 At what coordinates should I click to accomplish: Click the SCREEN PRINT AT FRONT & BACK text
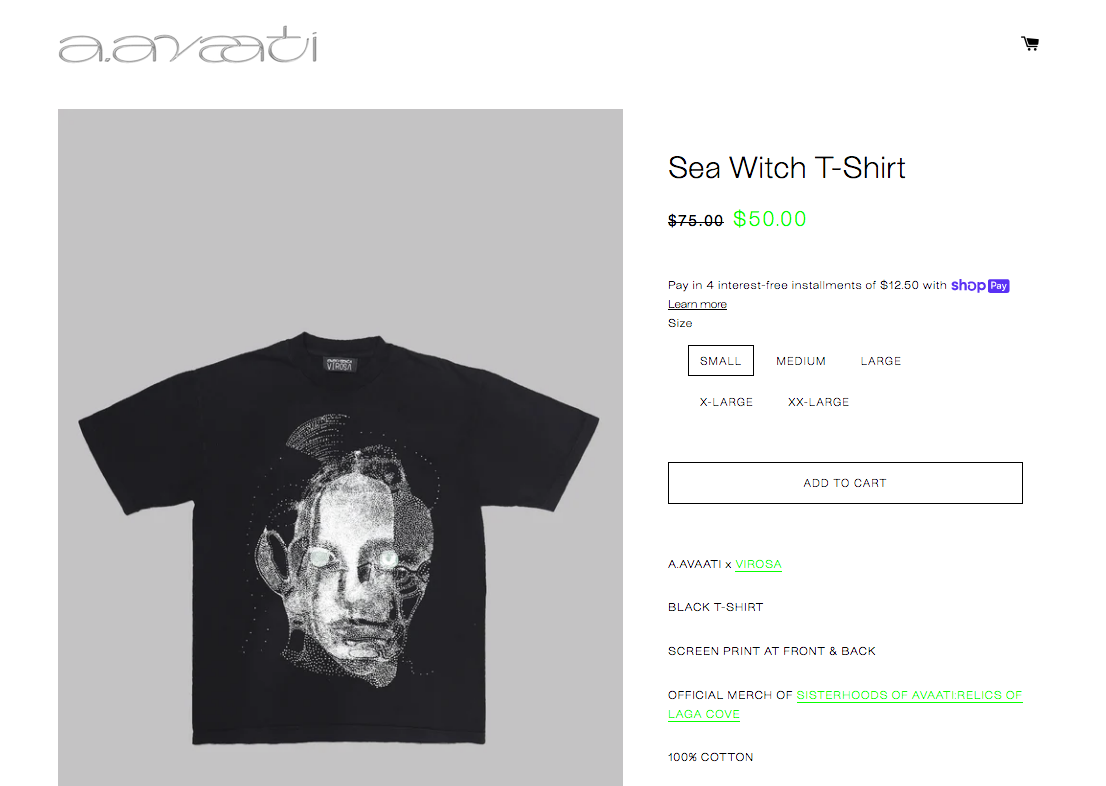pyautogui.click(x=772, y=651)
